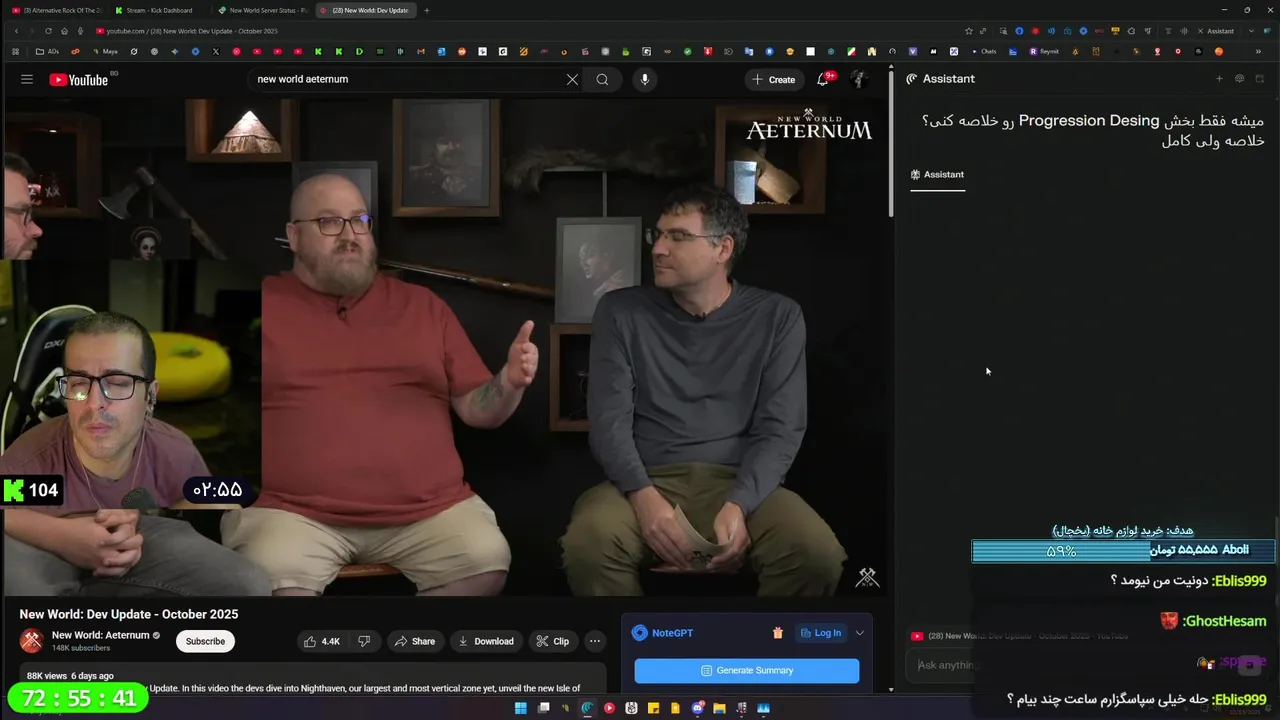1280x720 pixels.
Task: Select the New World: Dev Update tab
Action: tap(368, 10)
